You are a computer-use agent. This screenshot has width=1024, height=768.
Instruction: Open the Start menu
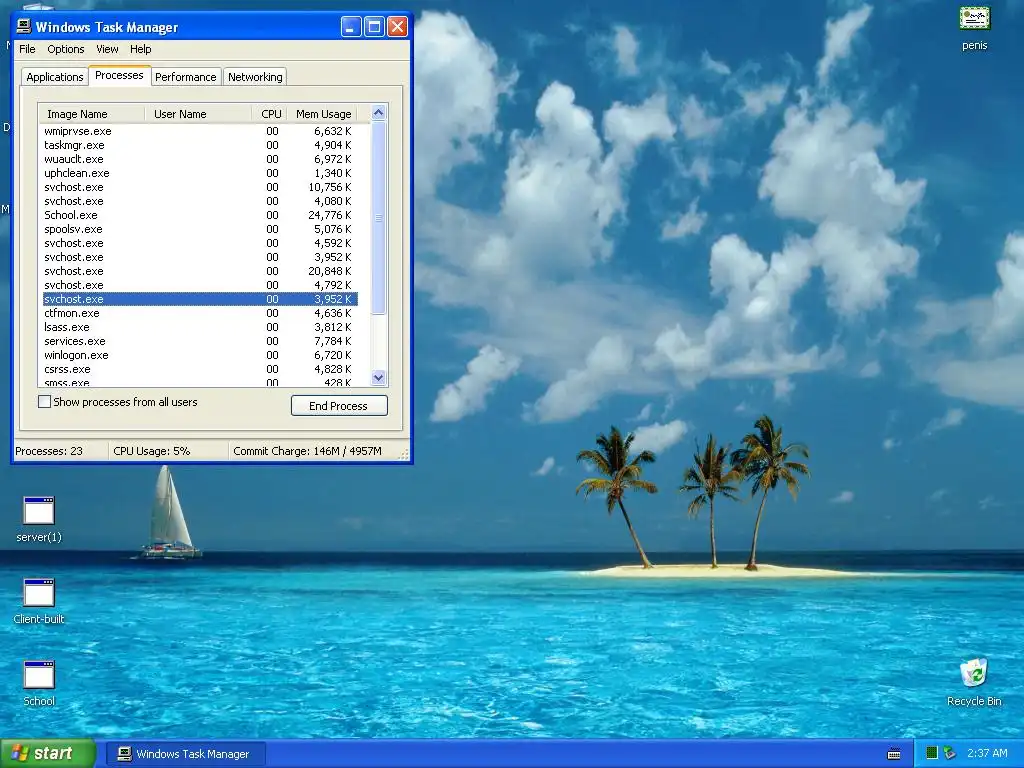point(48,754)
